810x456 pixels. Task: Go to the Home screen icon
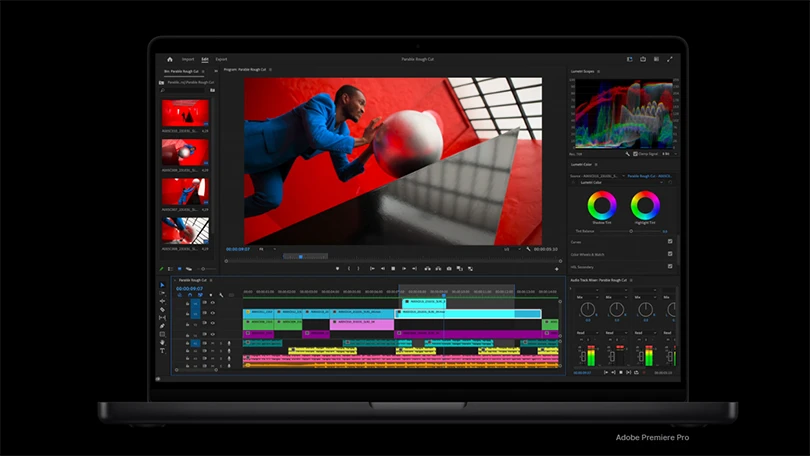coord(169,59)
